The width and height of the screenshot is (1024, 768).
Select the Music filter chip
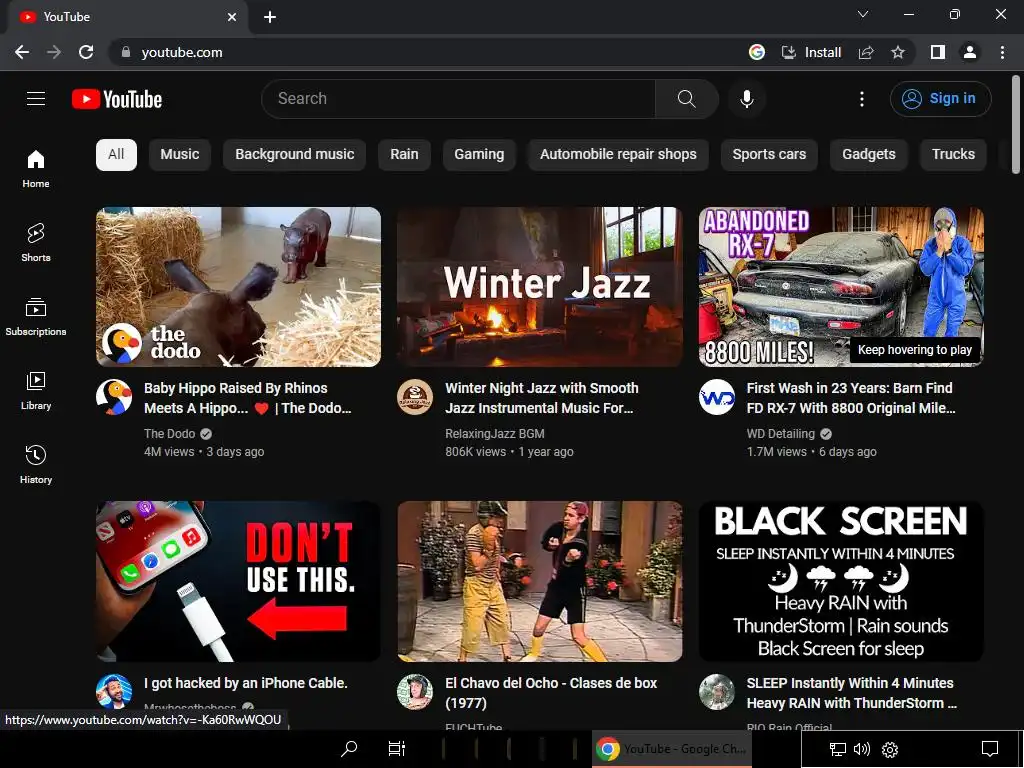[180, 155]
